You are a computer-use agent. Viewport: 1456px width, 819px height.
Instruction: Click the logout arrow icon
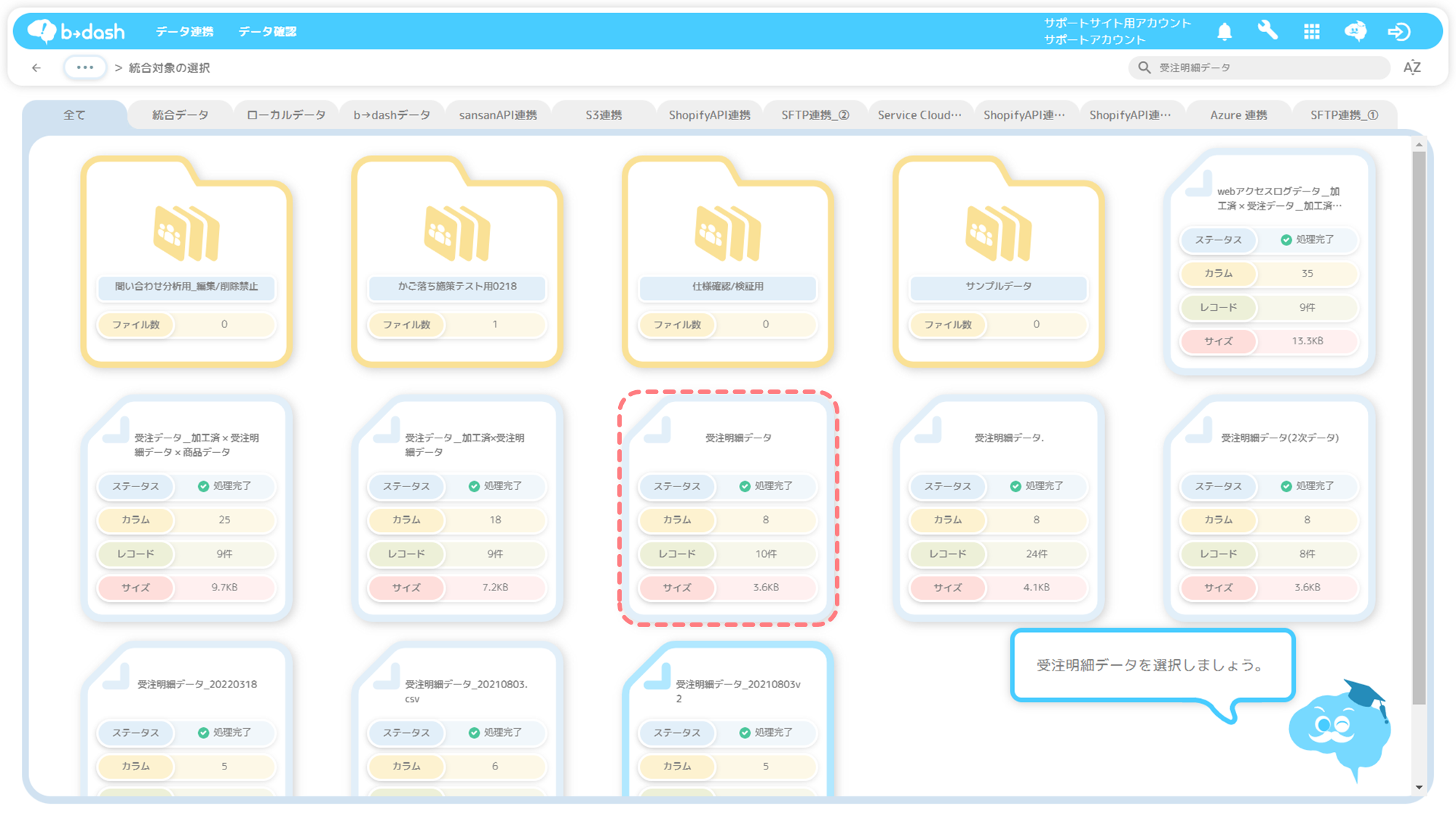(x=1398, y=31)
